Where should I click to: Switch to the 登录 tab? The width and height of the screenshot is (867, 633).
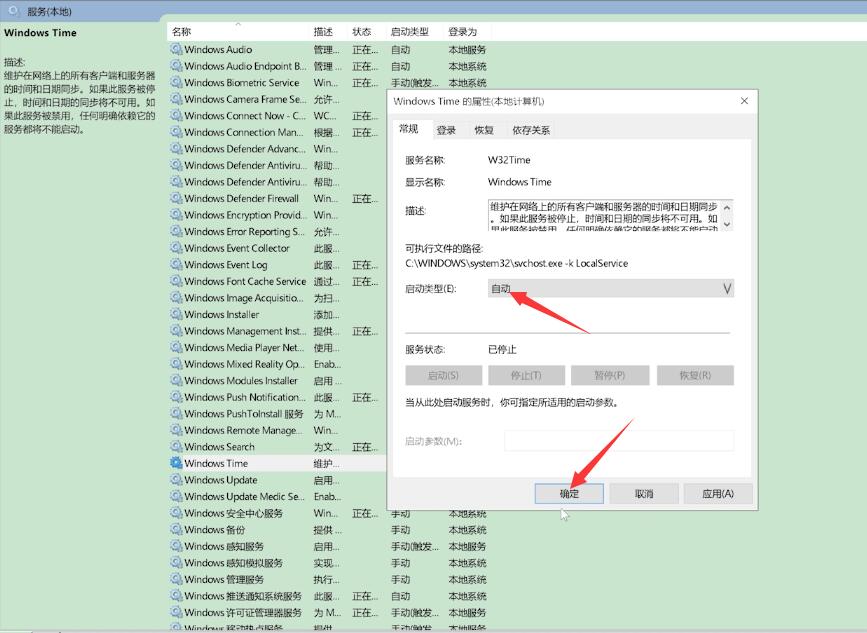[x=446, y=130]
